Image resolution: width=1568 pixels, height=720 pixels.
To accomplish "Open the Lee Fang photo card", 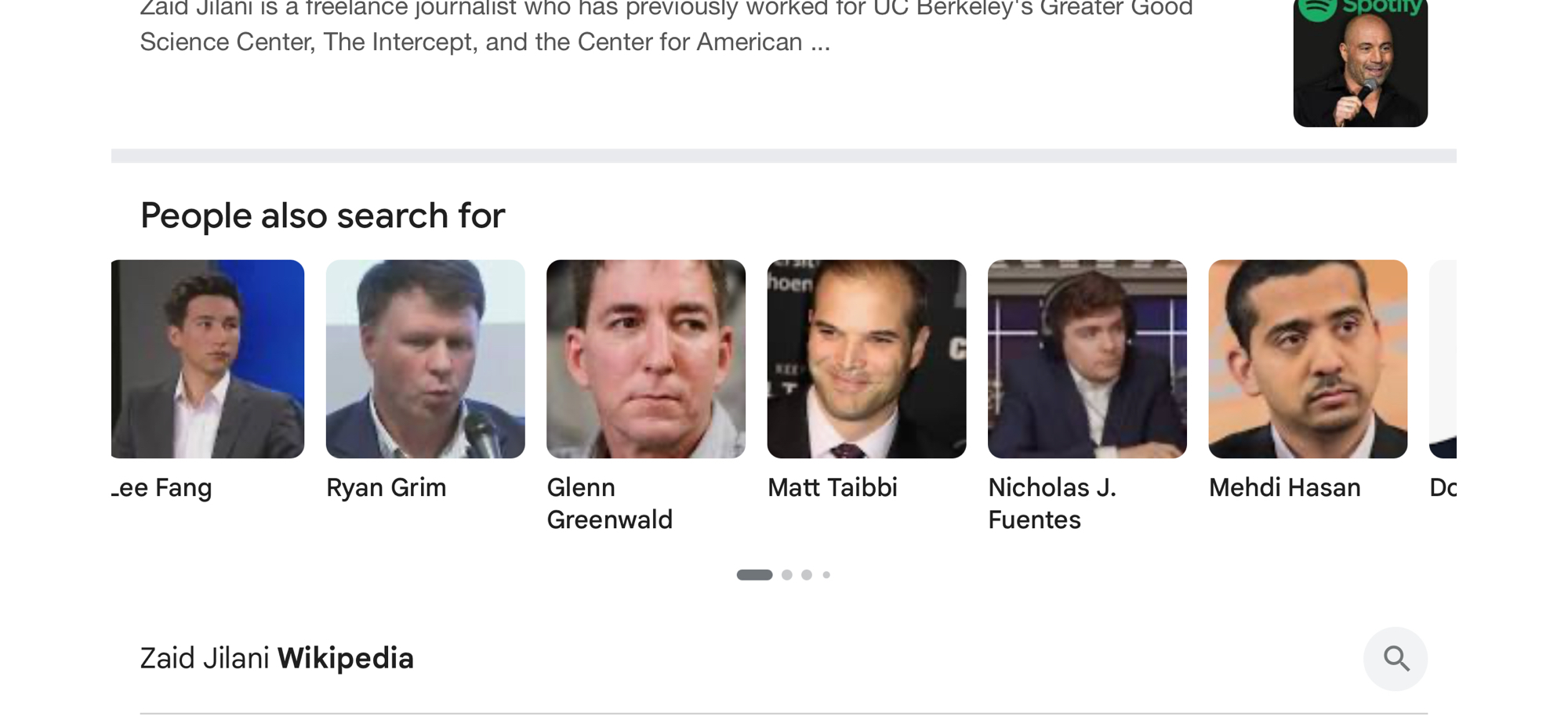I will (208, 359).
